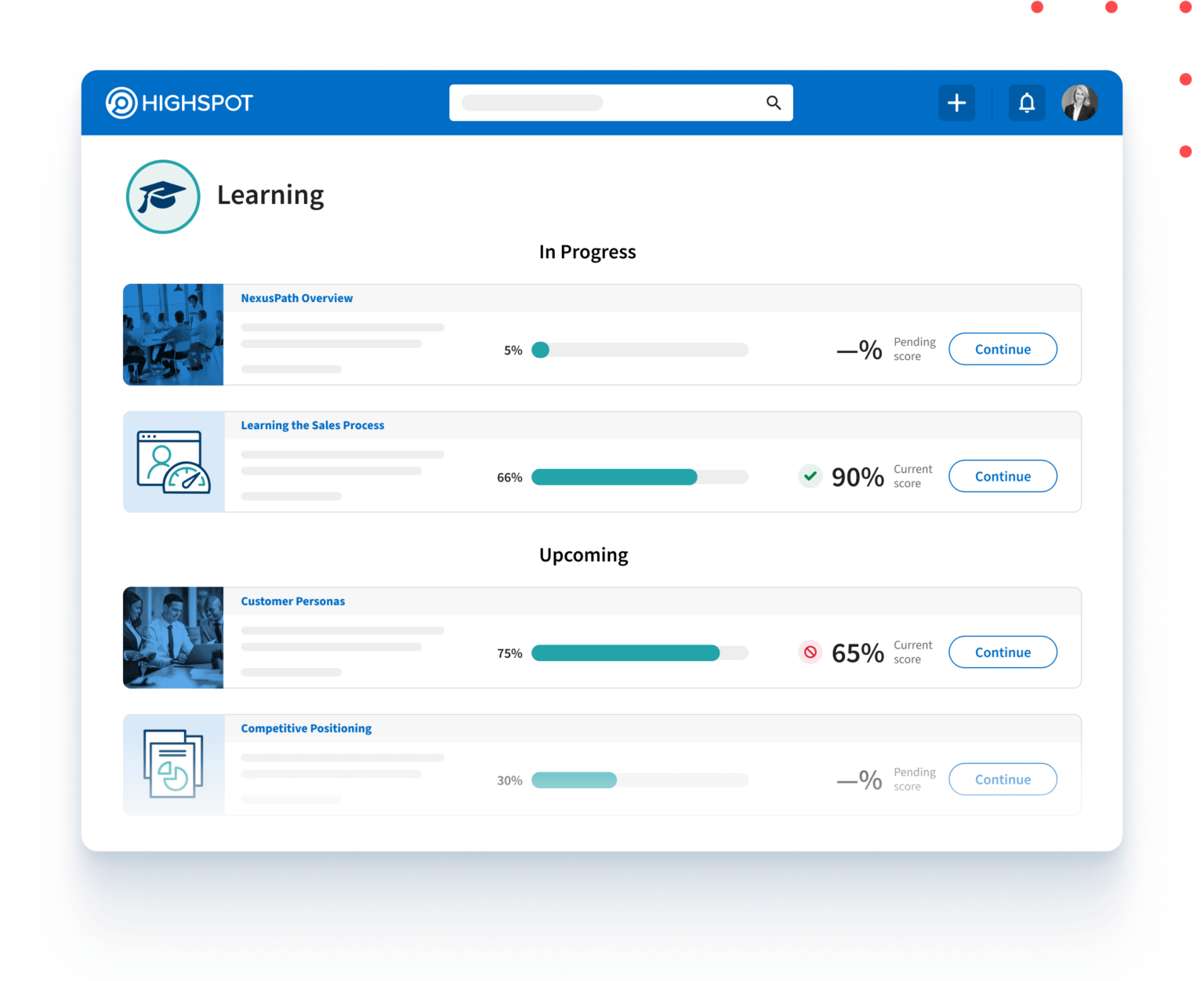The height and width of the screenshot is (981, 1204).
Task: Continue the Competitive Positioning course
Action: coord(1003,779)
